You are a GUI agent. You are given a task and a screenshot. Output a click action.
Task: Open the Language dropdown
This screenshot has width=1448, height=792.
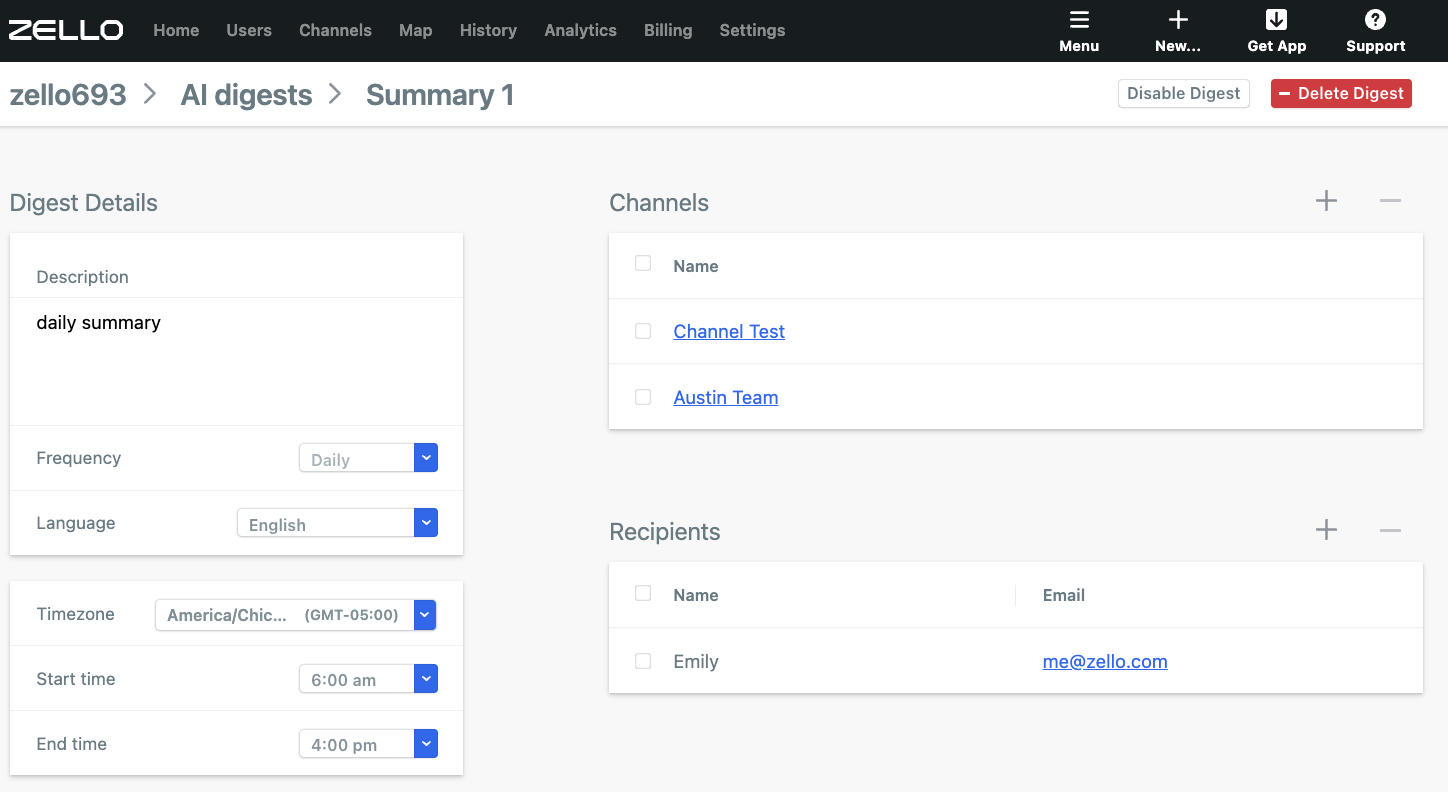(337, 523)
